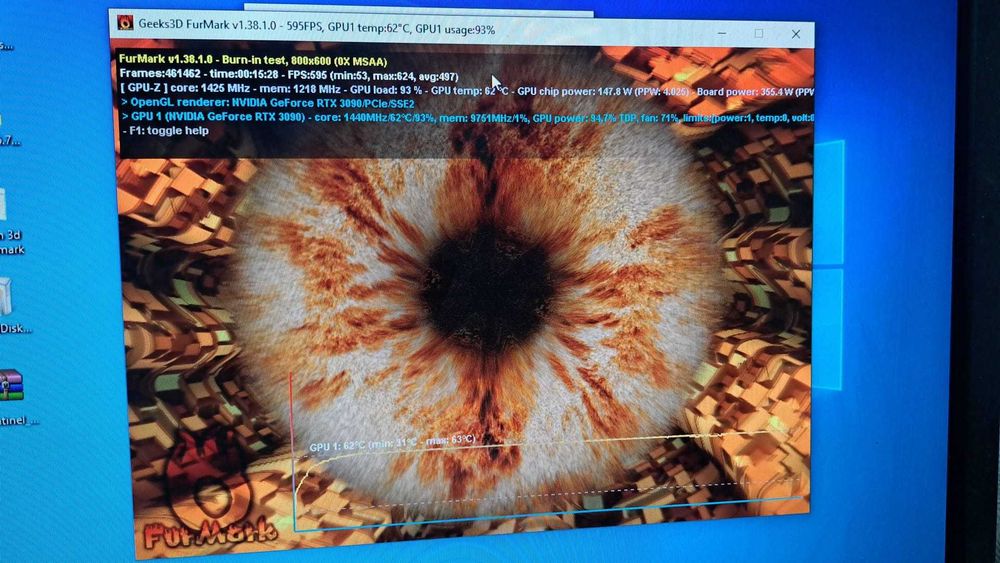Click the FurMark flame icon in title bar

click(x=126, y=23)
